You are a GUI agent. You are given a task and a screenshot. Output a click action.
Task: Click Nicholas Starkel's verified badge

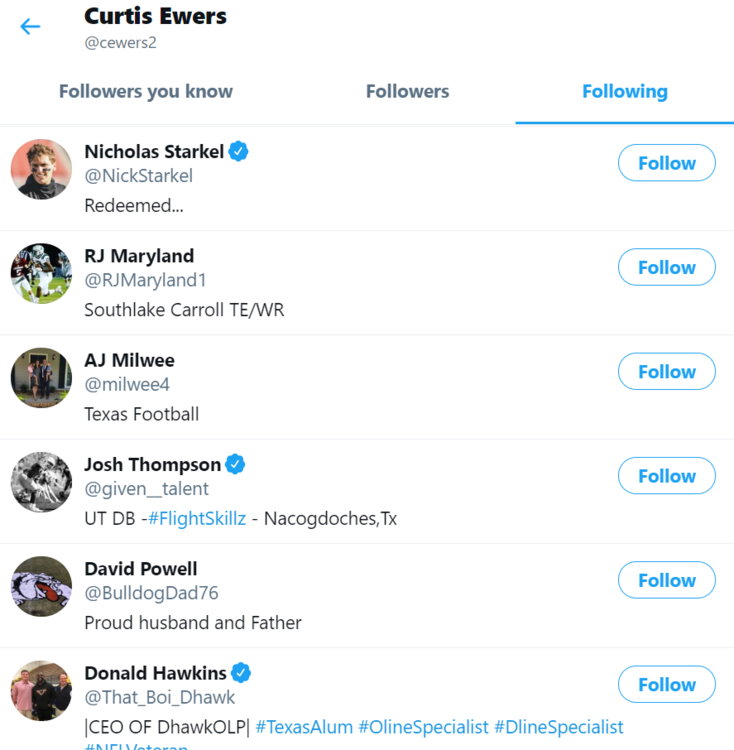pos(239,152)
